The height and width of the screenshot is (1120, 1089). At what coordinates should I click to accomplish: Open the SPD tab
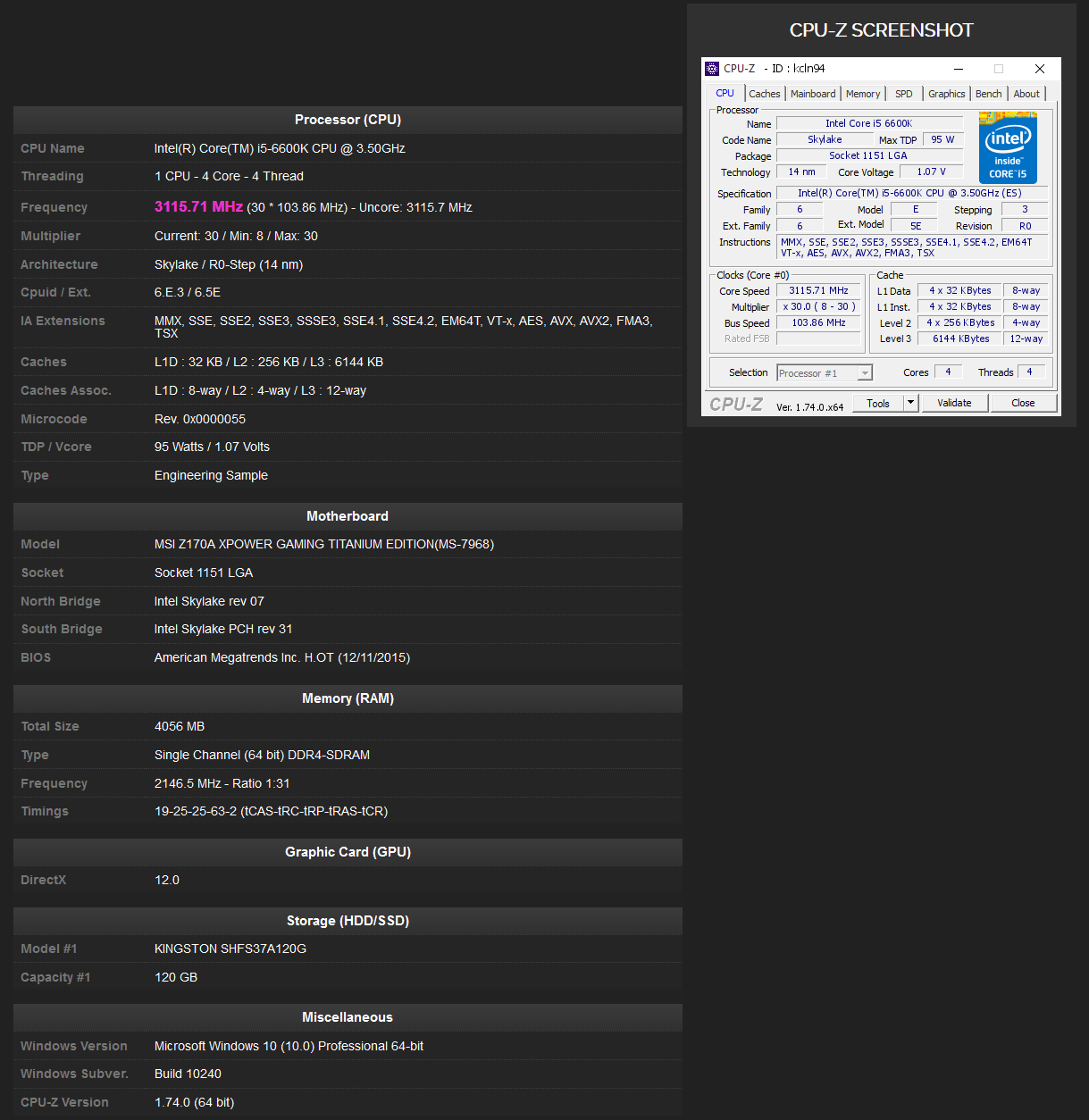[904, 94]
